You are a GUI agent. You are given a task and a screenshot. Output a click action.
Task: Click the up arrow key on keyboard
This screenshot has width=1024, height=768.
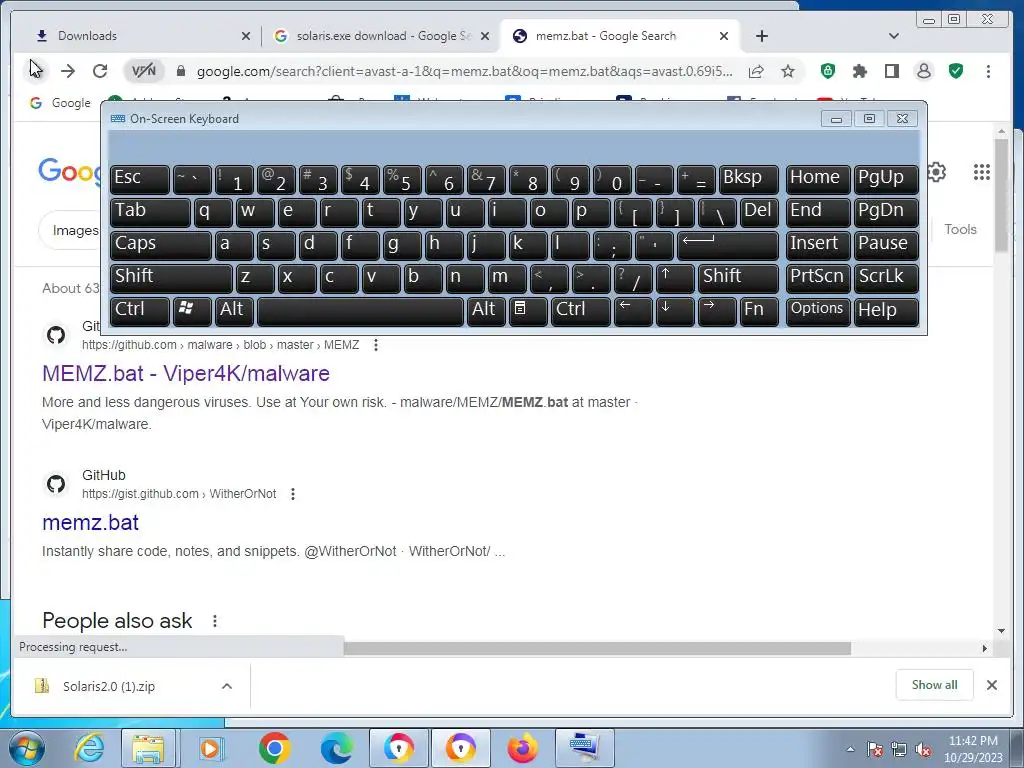(x=675, y=278)
